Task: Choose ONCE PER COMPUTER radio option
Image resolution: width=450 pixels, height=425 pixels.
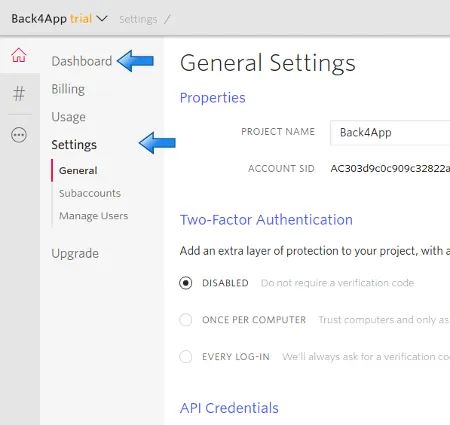Action: 185,320
